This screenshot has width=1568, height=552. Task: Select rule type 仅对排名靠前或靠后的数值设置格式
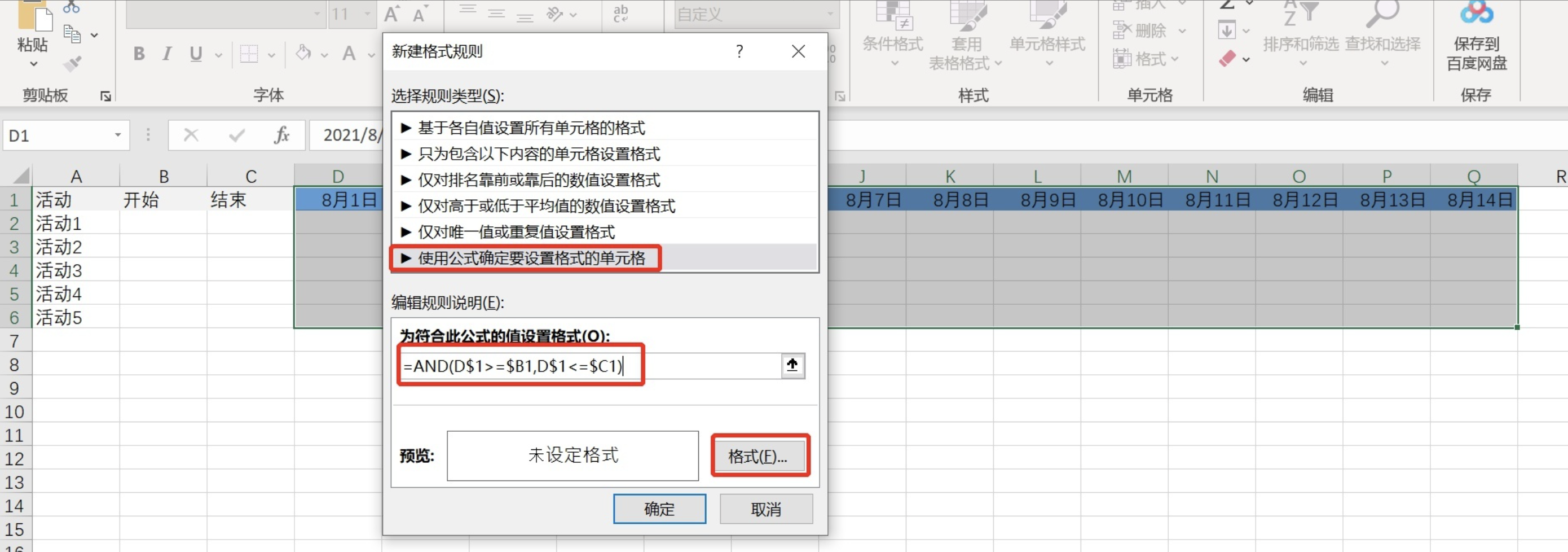pyautogui.click(x=605, y=179)
